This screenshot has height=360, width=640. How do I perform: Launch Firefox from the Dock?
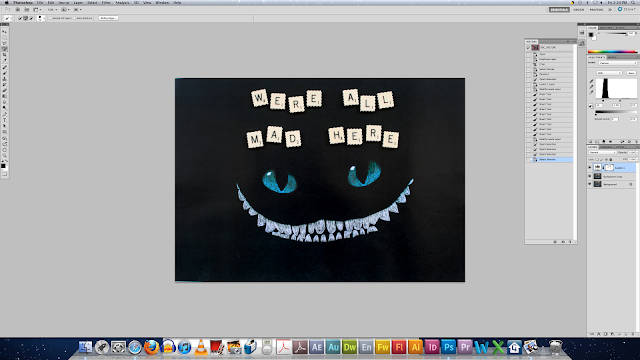pyautogui.click(x=151, y=347)
